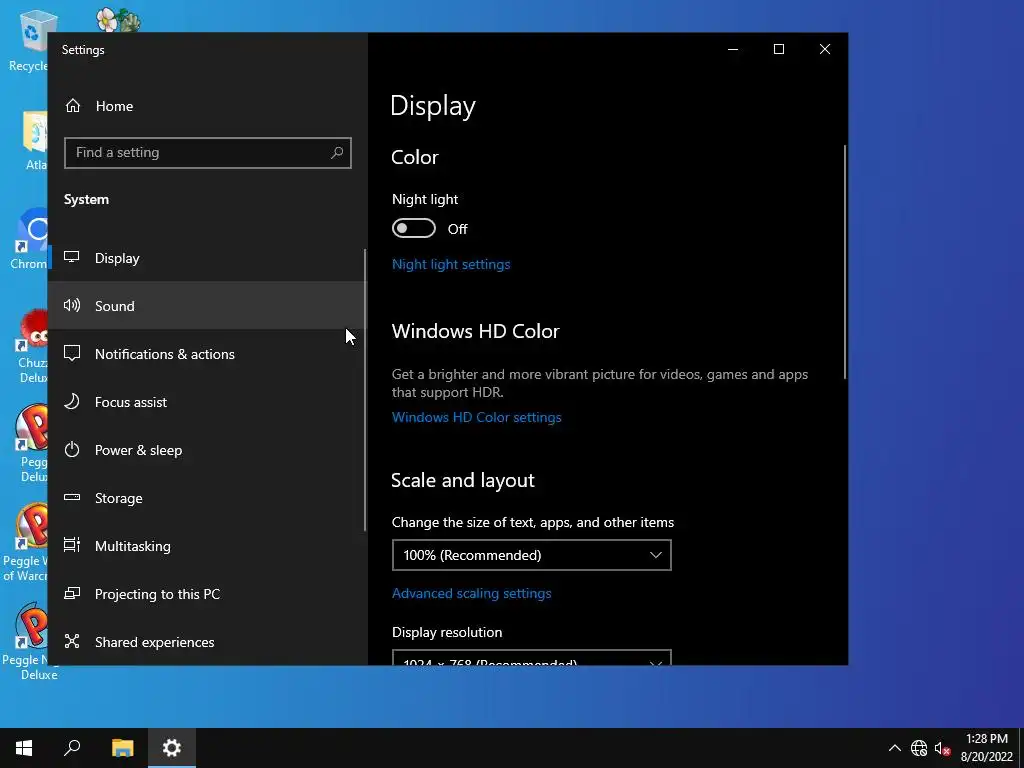1024x768 pixels.
Task: Toggle the Night light switch
Action: click(x=413, y=229)
